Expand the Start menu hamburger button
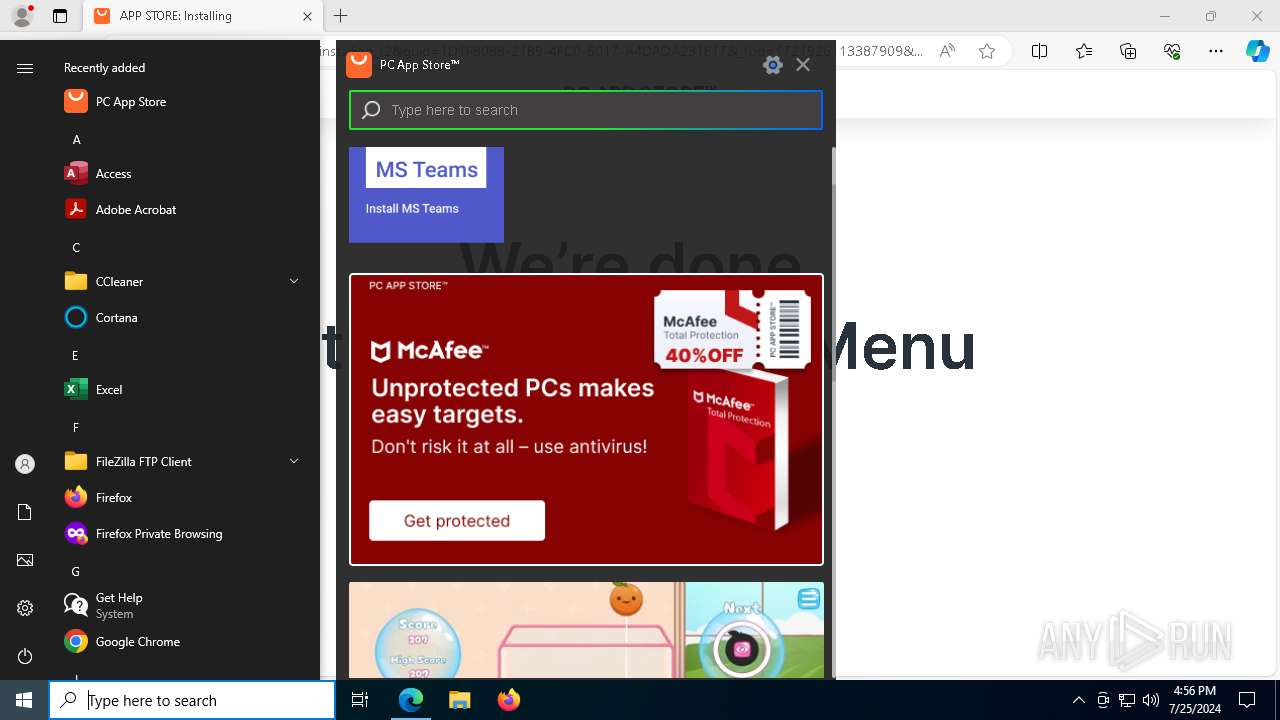The image size is (1280, 720). click(25, 68)
